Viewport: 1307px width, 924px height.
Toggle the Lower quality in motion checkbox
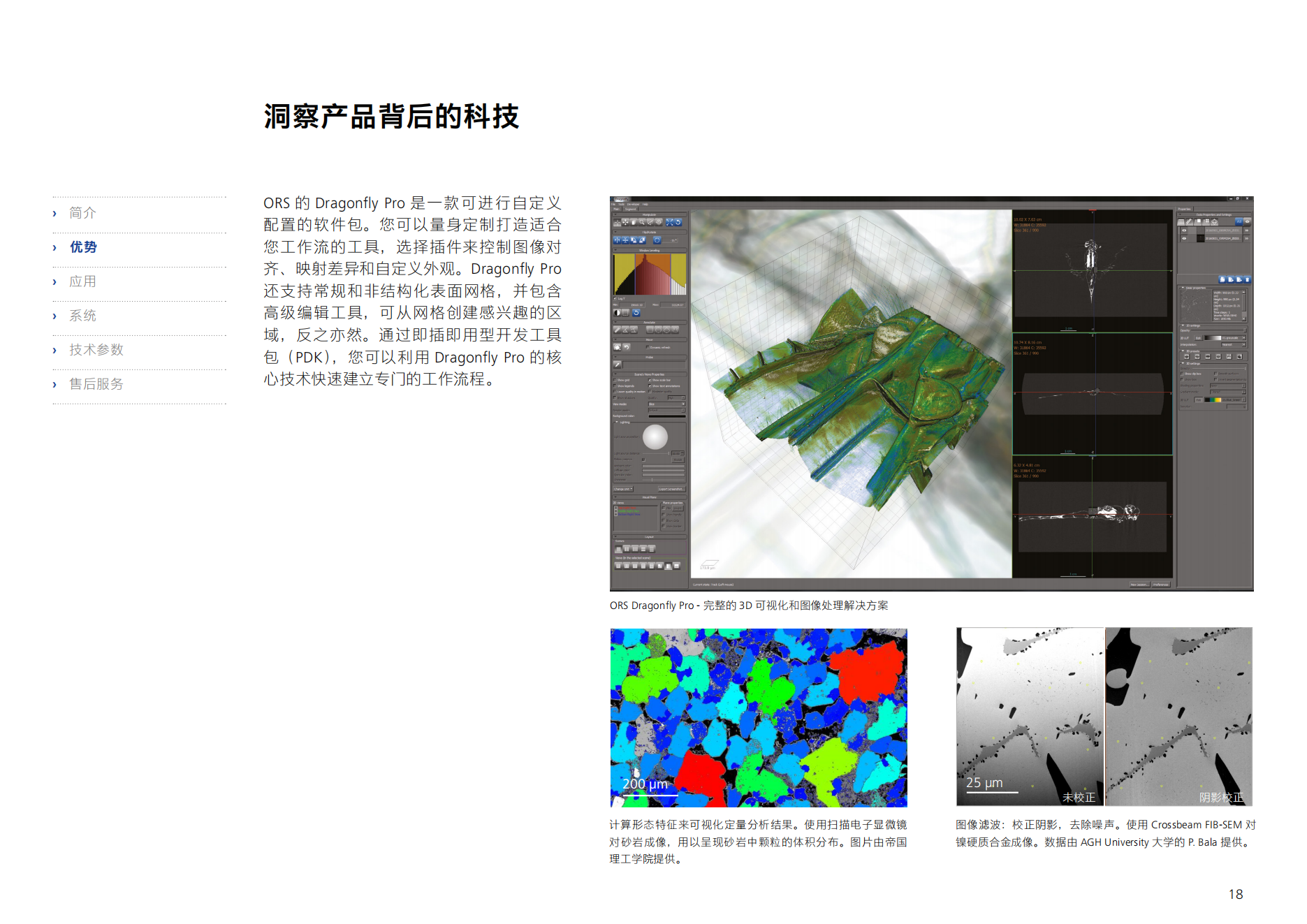coord(615,392)
